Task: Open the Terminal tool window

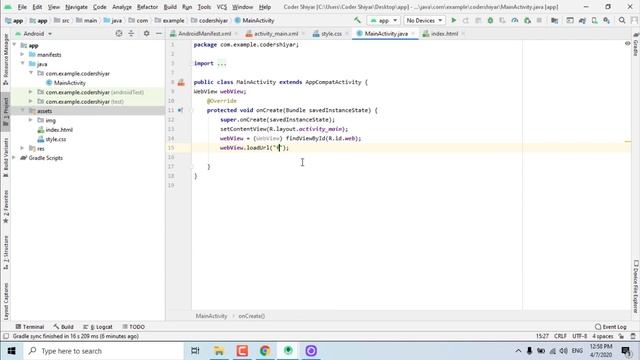Action: (x=30, y=327)
